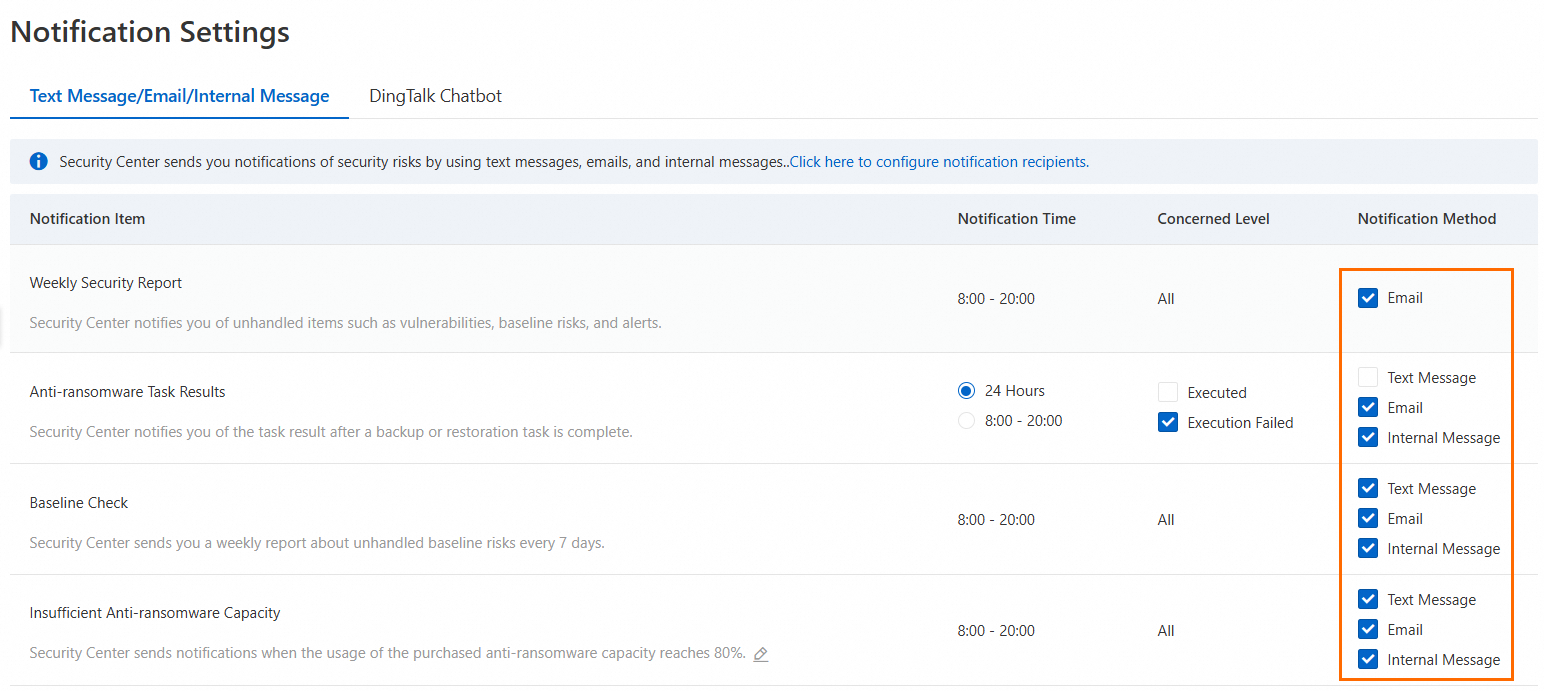The height and width of the screenshot is (691, 1544).
Task: Disable Internal Message for Anti-ransomware Task Results
Action: point(1368,438)
